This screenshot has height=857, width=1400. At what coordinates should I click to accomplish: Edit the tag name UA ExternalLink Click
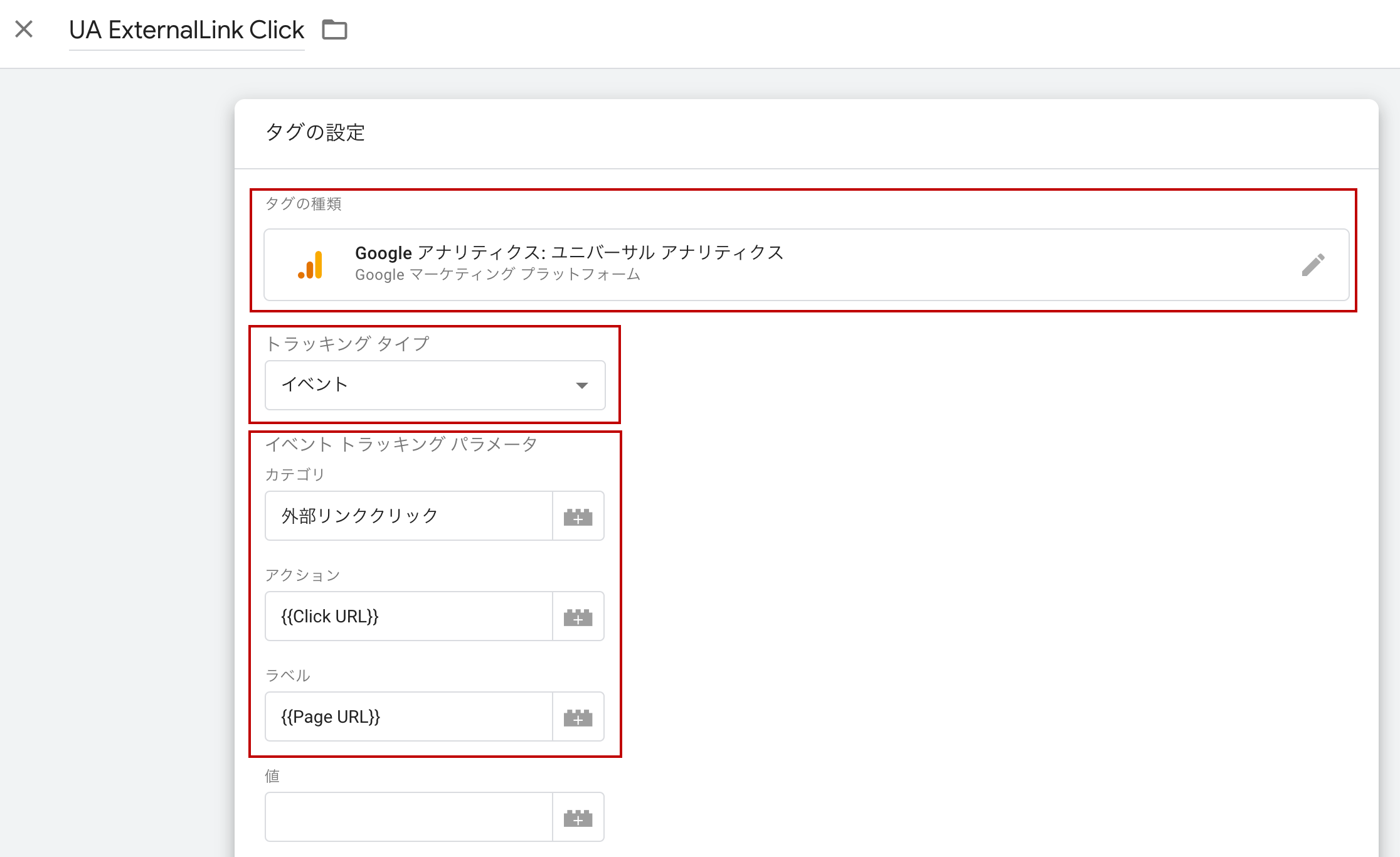click(x=186, y=30)
